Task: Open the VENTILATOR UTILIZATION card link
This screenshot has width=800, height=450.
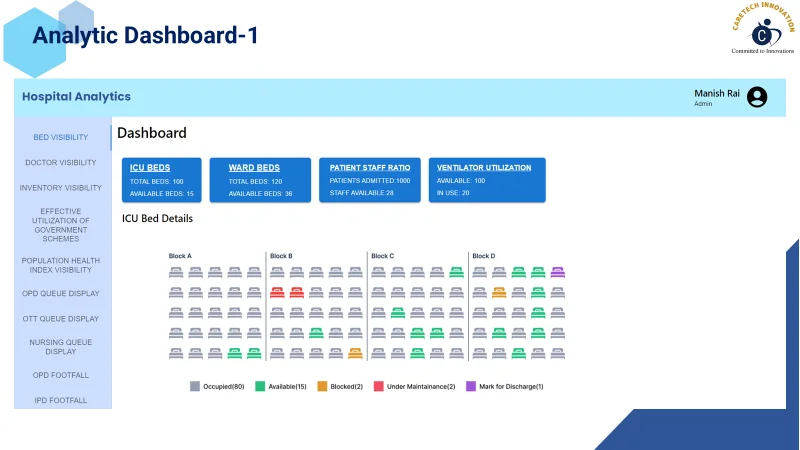Action: click(x=484, y=167)
